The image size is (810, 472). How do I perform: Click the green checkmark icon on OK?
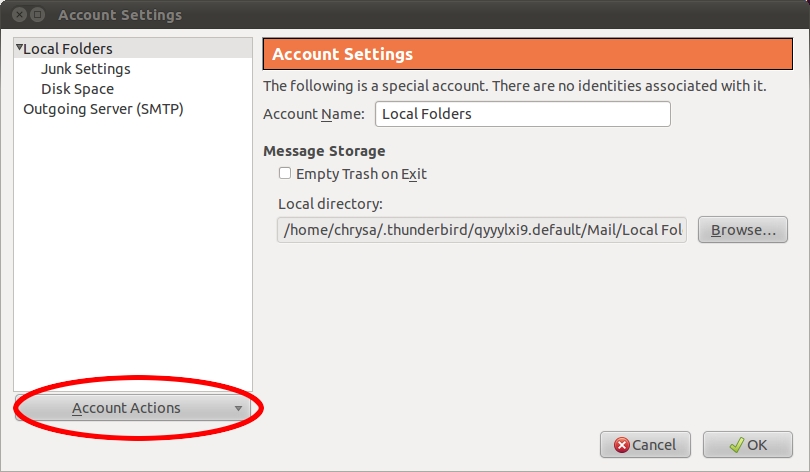(737, 445)
